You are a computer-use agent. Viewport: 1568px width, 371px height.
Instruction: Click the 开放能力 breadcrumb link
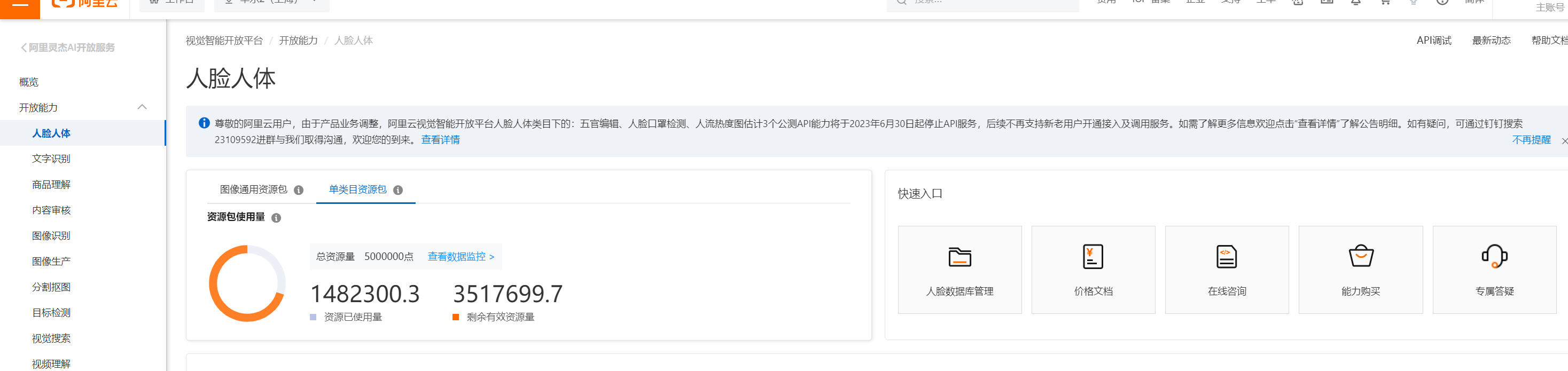[x=298, y=41]
